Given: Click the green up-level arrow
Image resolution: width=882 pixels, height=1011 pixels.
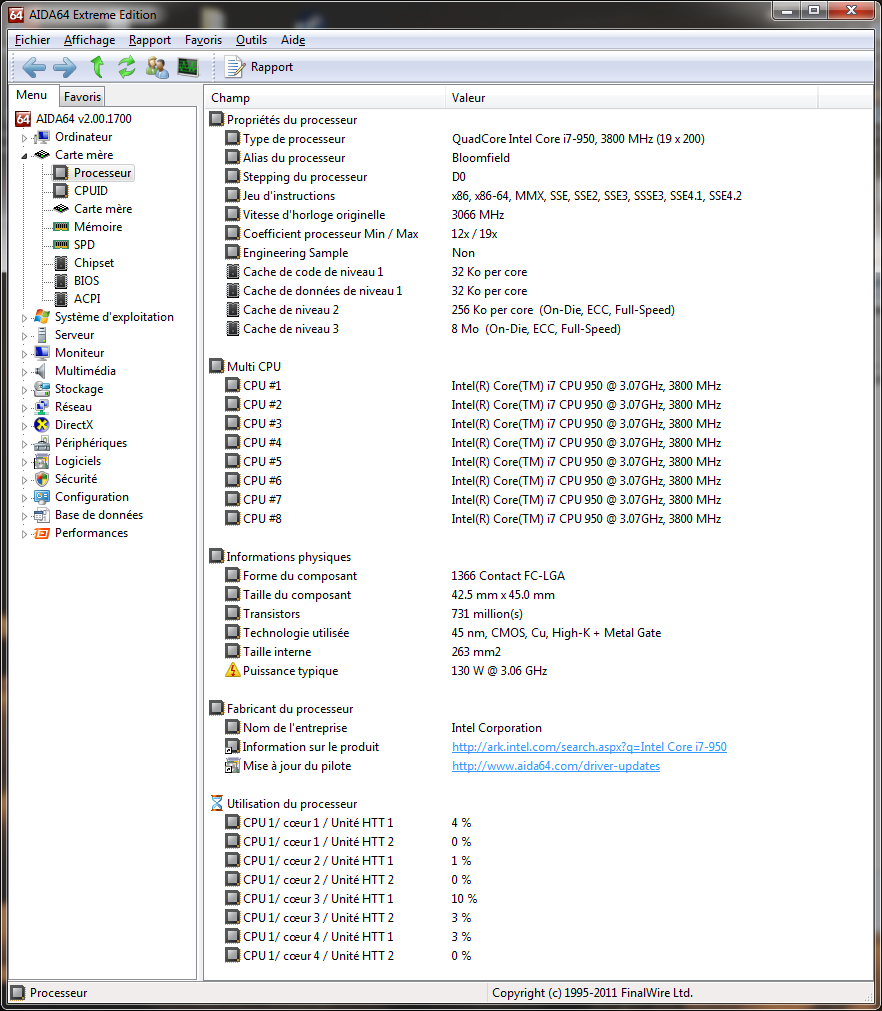Looking at the screenshot, I should tap(97, 66).
